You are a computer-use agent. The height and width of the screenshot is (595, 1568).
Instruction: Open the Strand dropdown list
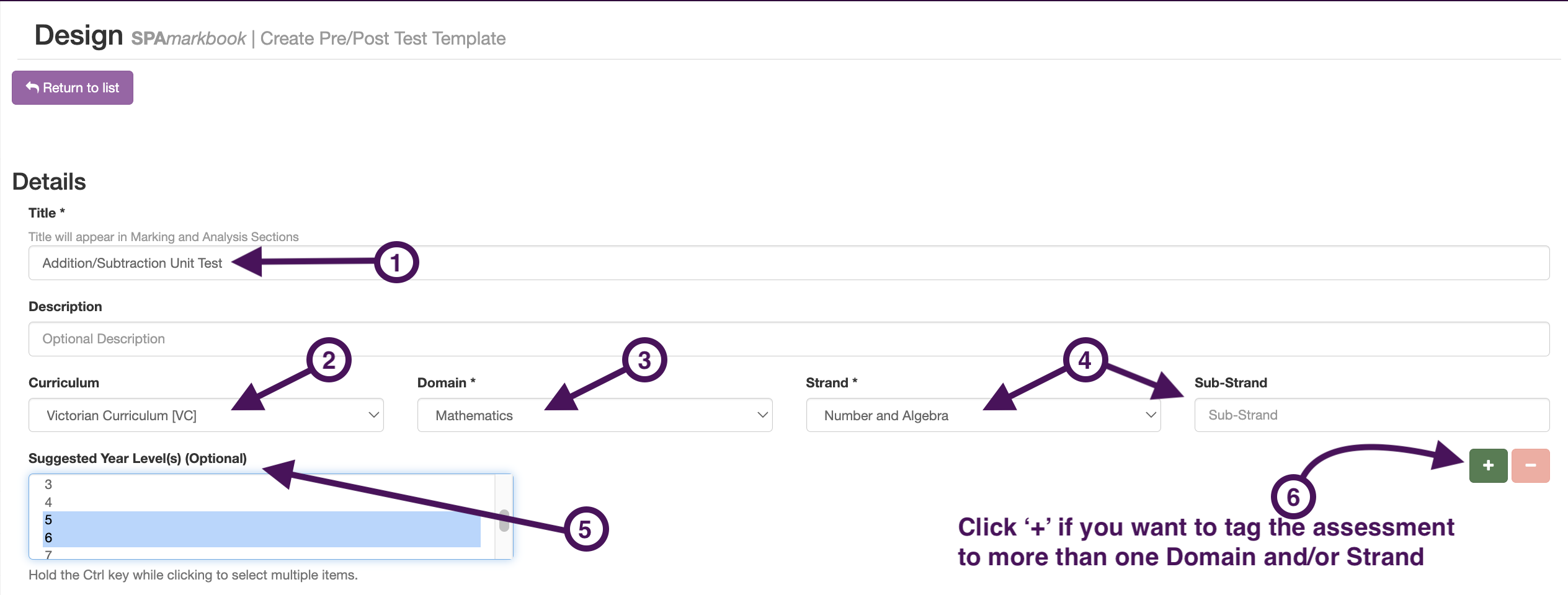coord(982,415)
